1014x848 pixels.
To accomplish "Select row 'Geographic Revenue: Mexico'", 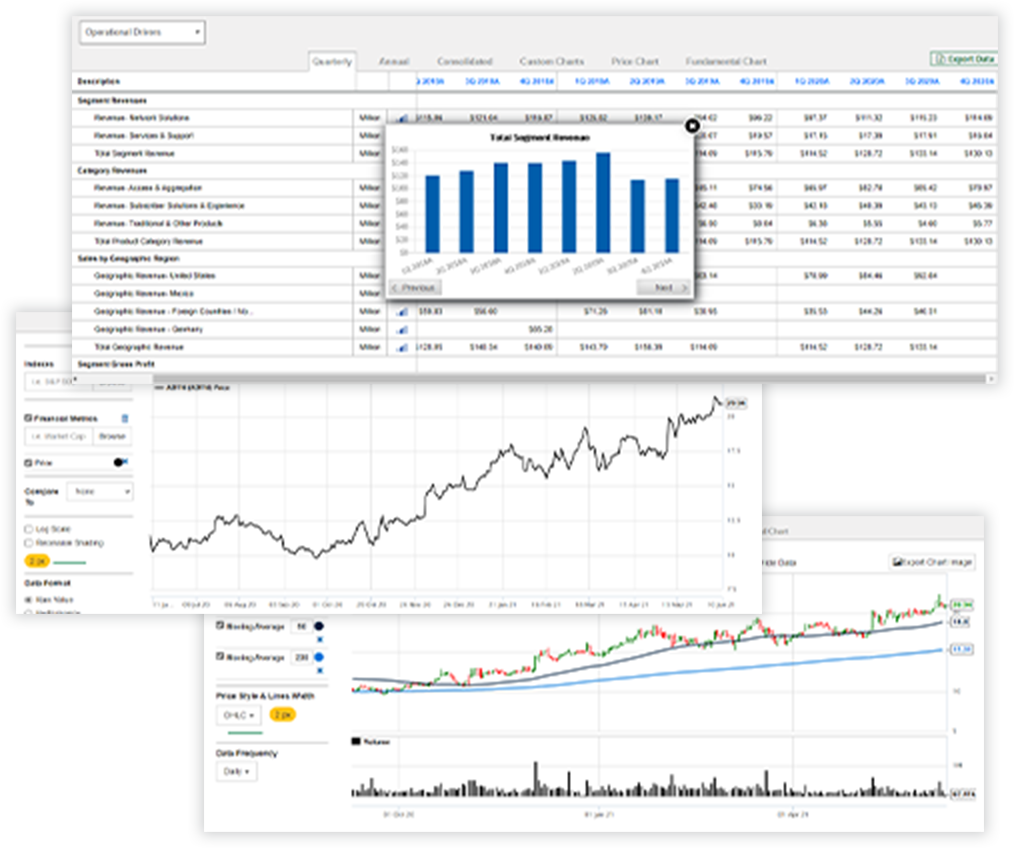I will coord(144,294).
